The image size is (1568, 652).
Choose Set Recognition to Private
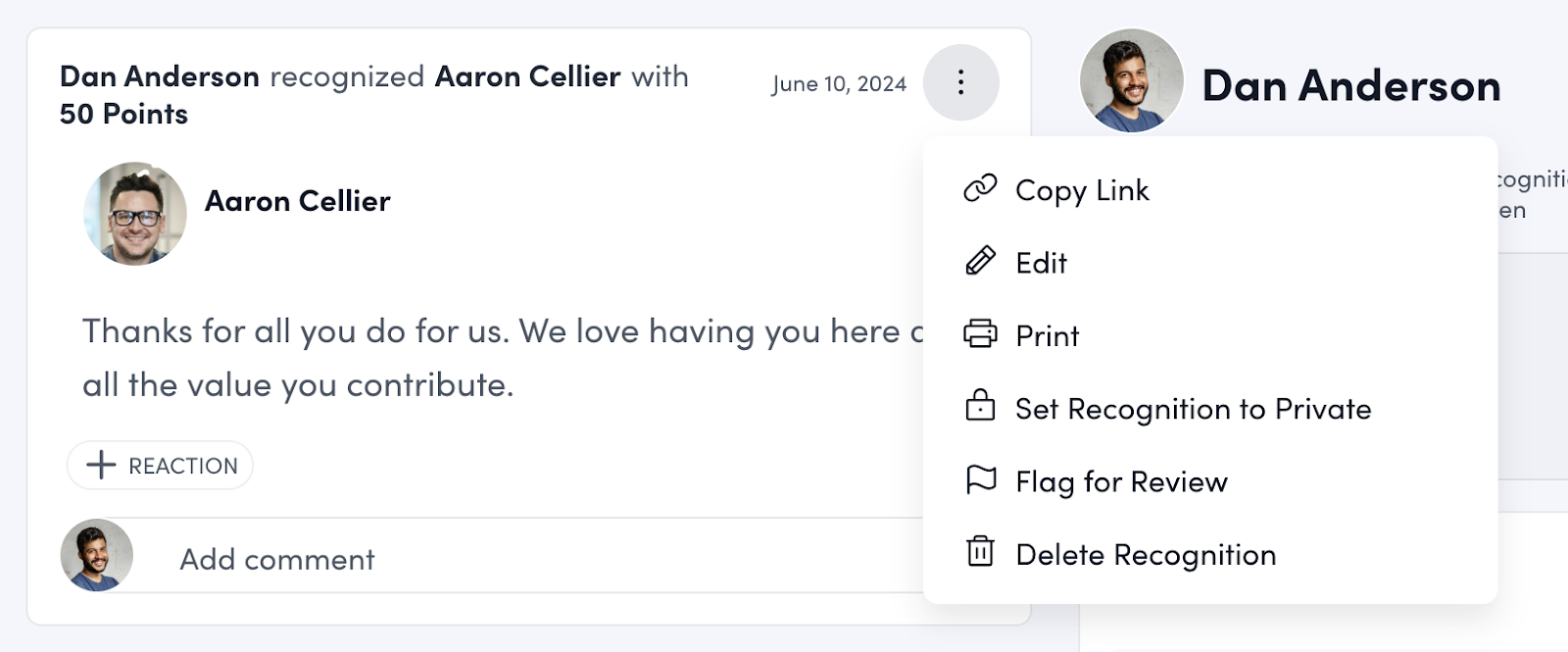point(1193,409)
